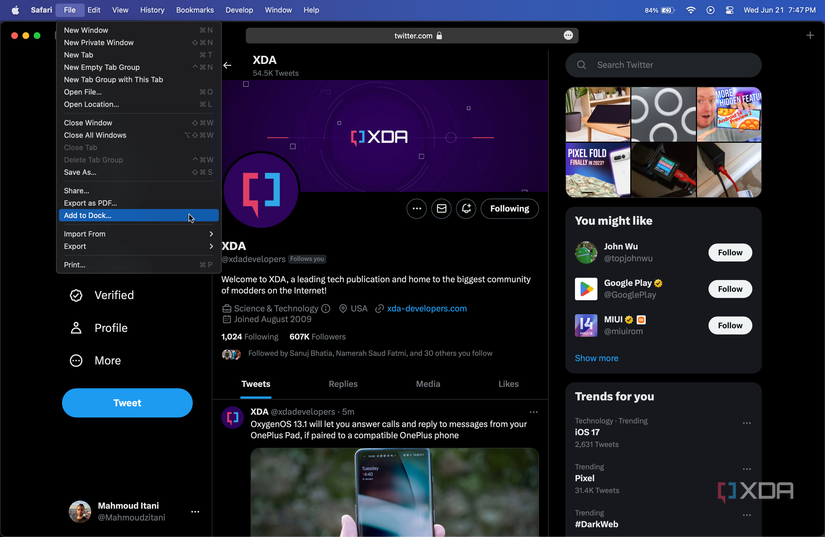Viewport: 825px width, 537px height.
Task: Select Add to Dock... from File menu
Action: [138, 216]
